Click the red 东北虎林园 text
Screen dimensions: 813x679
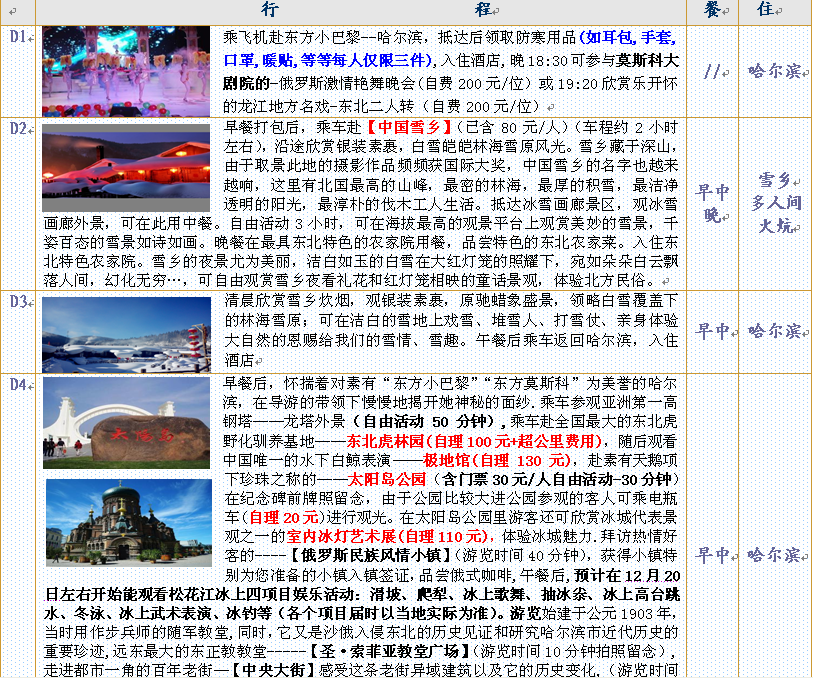pyautogui.click(x=385, y=441)
